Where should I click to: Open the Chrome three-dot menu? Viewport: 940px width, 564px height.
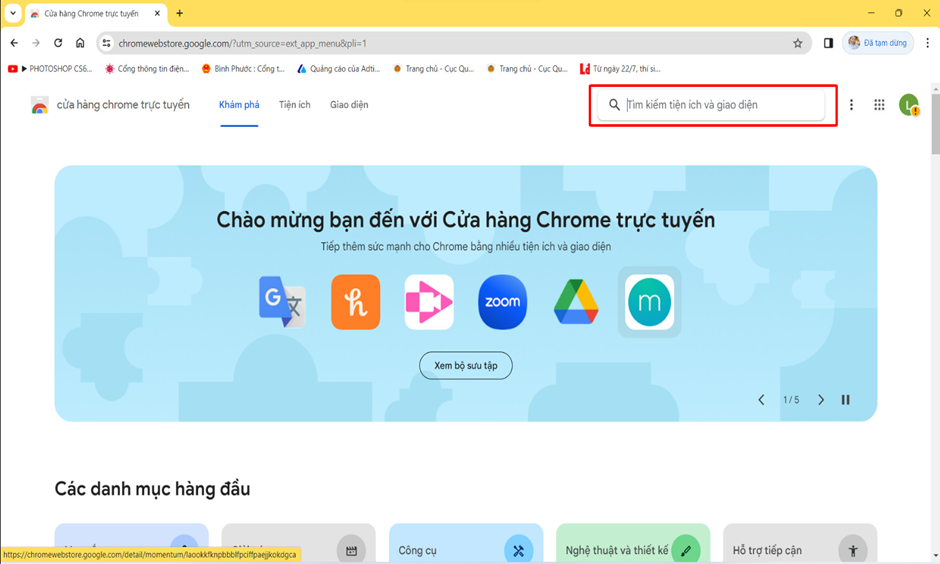coord(927,43)
